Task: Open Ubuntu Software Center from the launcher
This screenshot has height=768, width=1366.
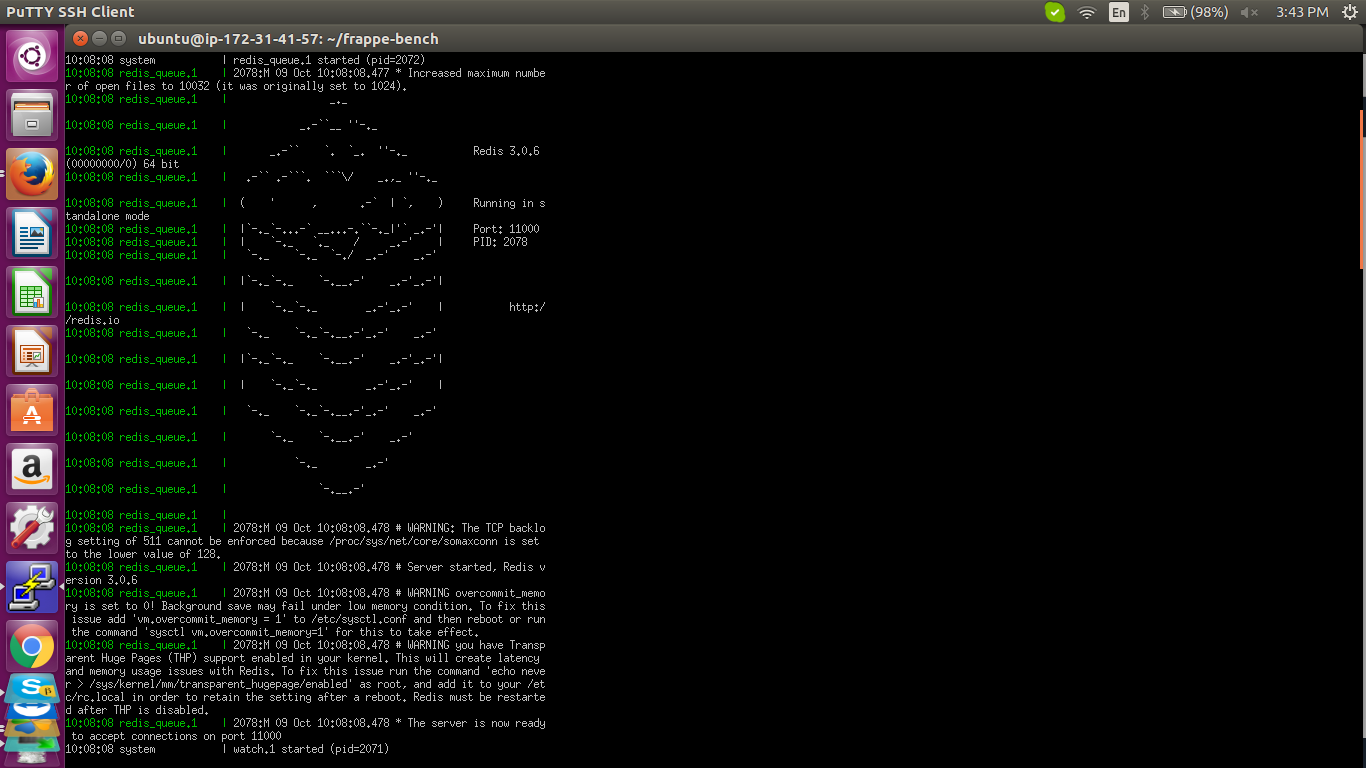Action: point(32,410)
